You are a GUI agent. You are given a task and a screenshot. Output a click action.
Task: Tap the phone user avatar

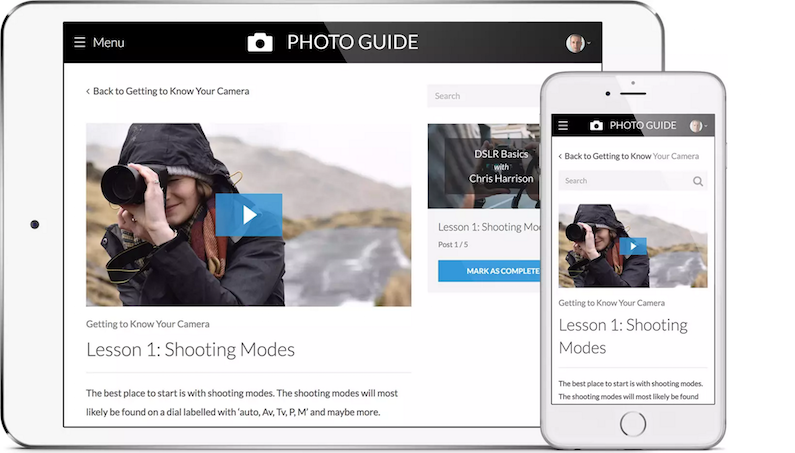696,126
